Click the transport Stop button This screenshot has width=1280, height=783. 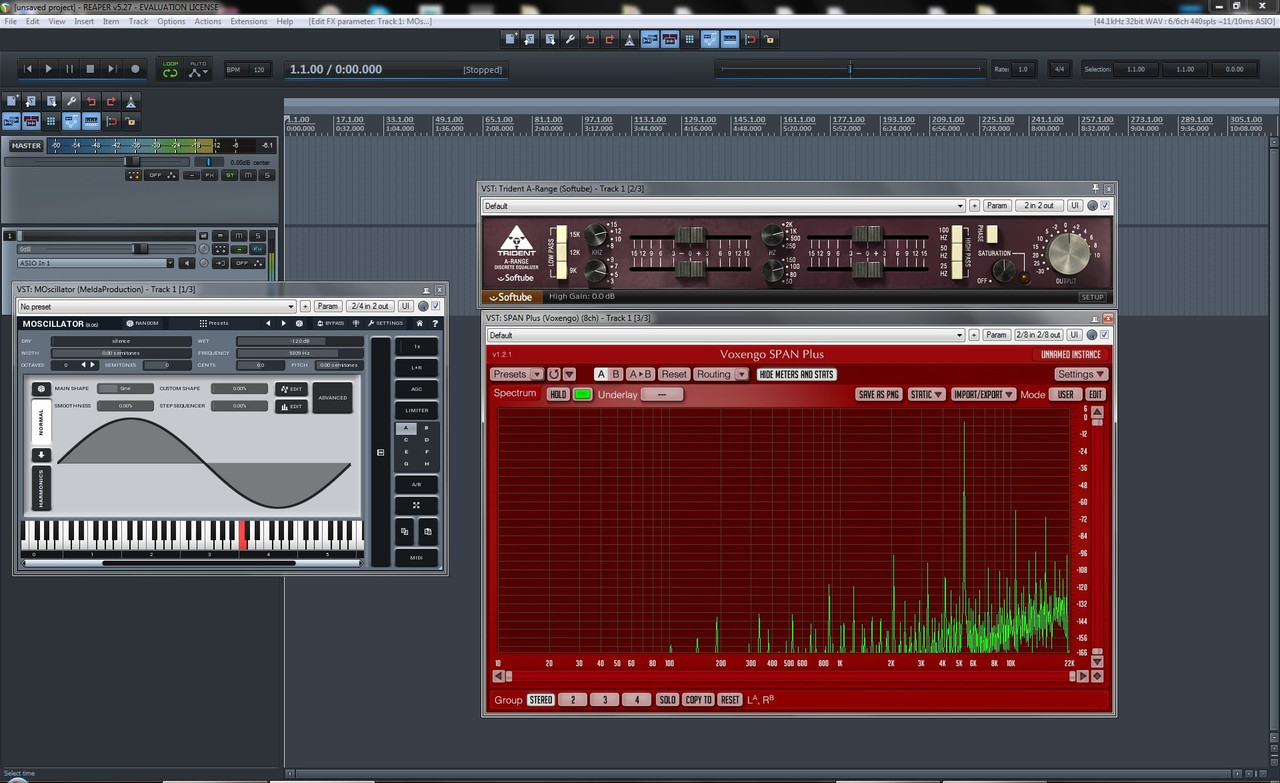pos(90,69)
